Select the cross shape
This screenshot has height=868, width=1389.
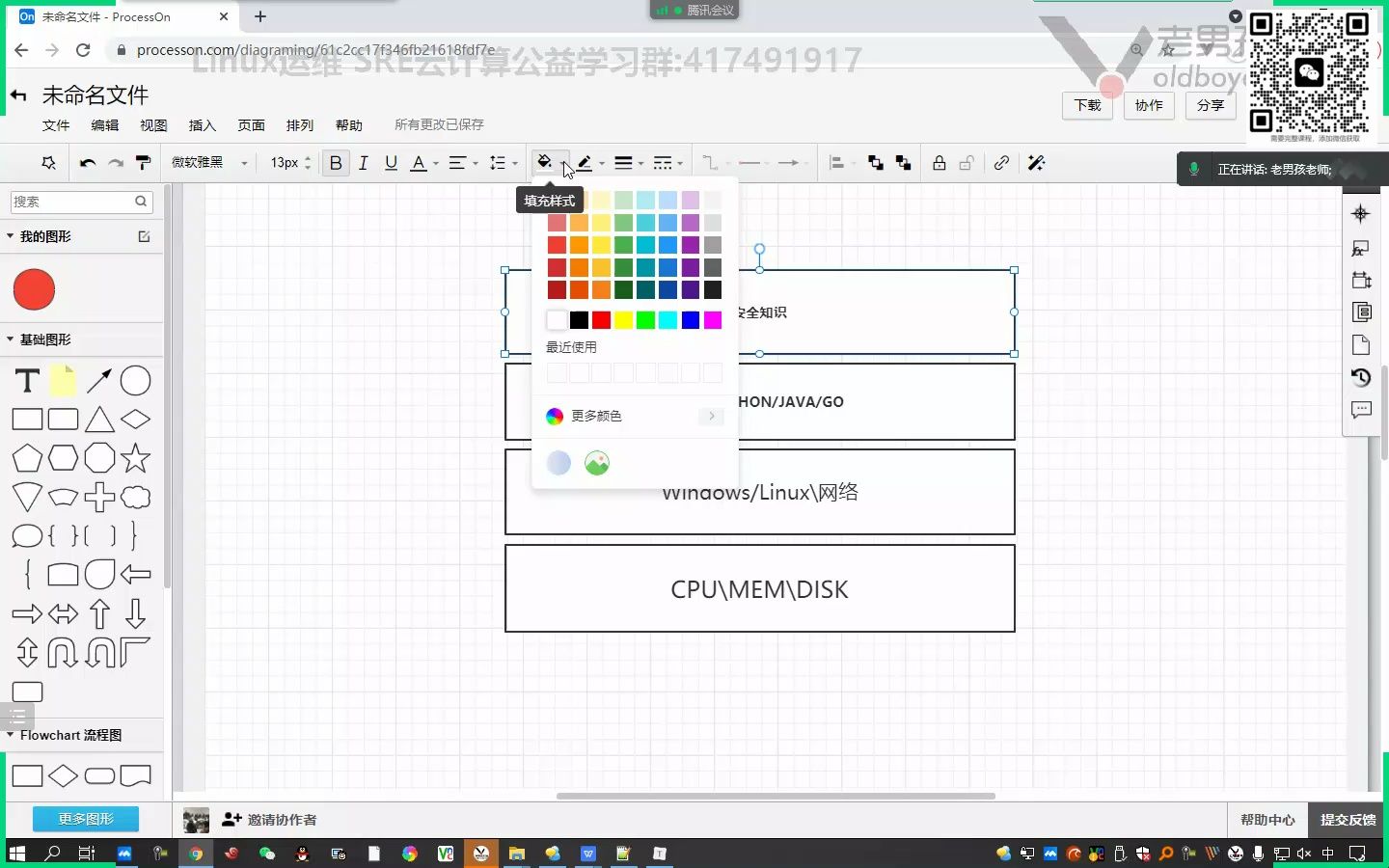coord(99,497)
